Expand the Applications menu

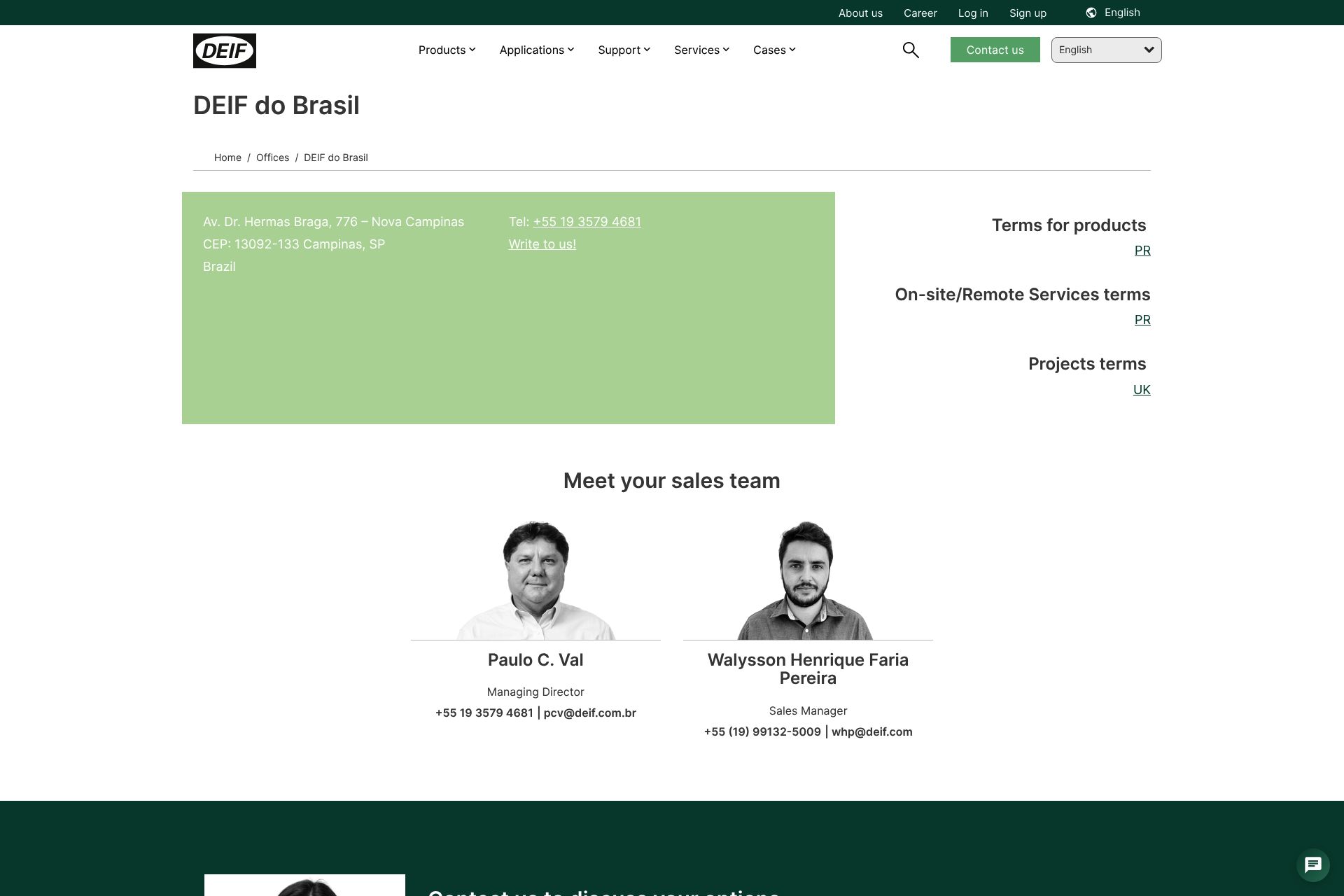pos(537,50)
